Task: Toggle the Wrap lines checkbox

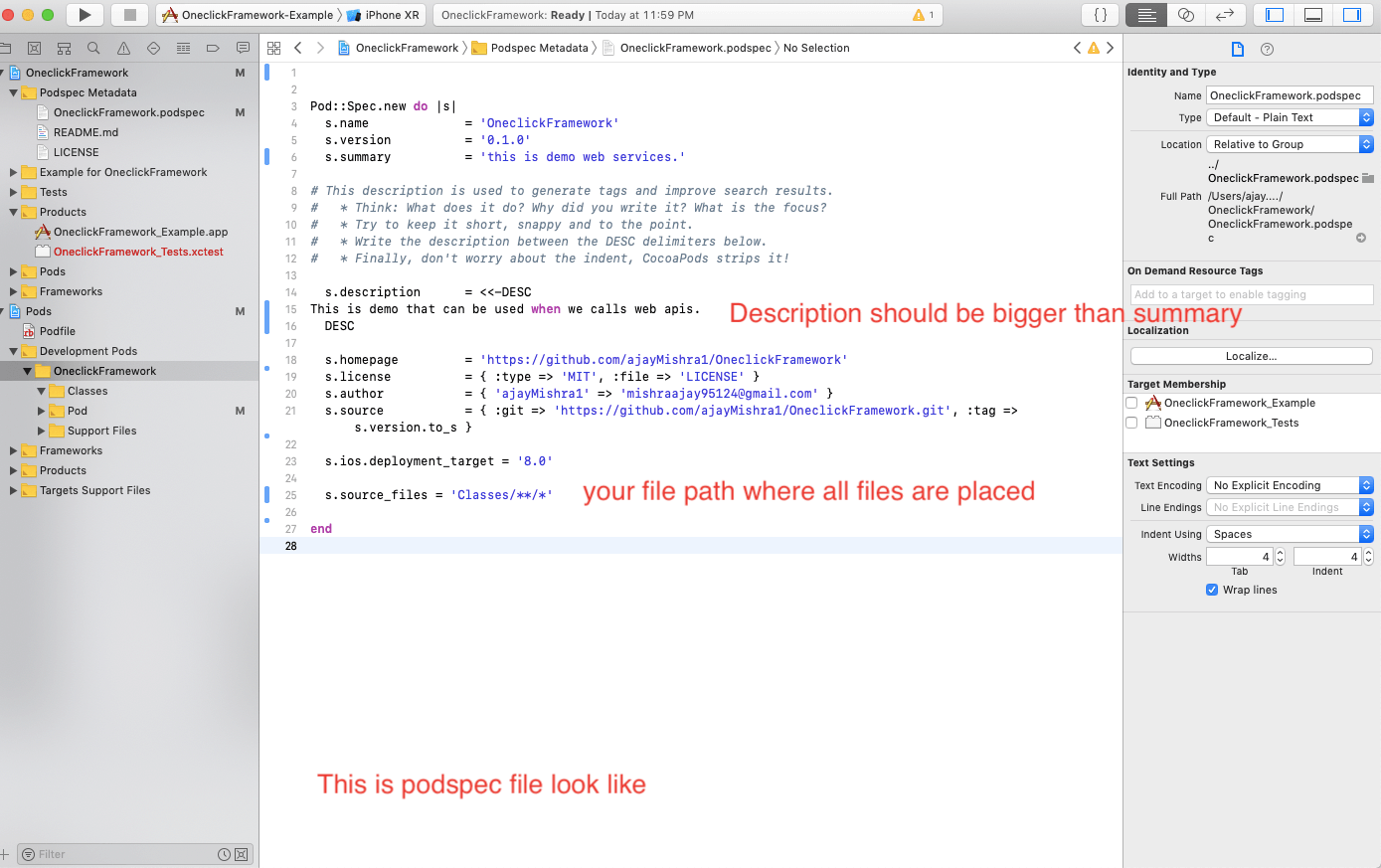Action: pyautogui.click(x=1212, y=590)
